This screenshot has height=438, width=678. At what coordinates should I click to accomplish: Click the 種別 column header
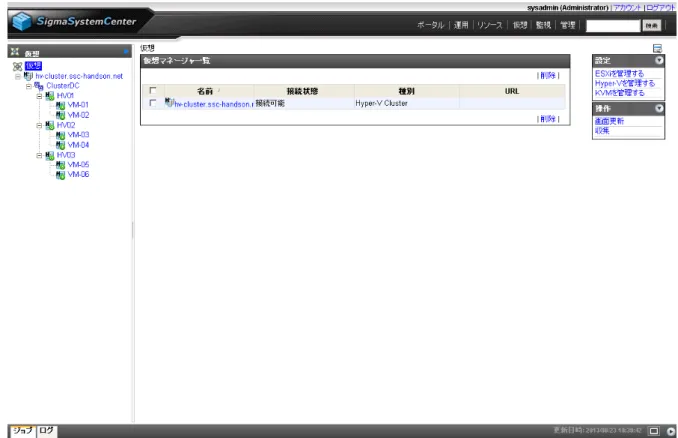pyautogui.click(x=406, y=91)
